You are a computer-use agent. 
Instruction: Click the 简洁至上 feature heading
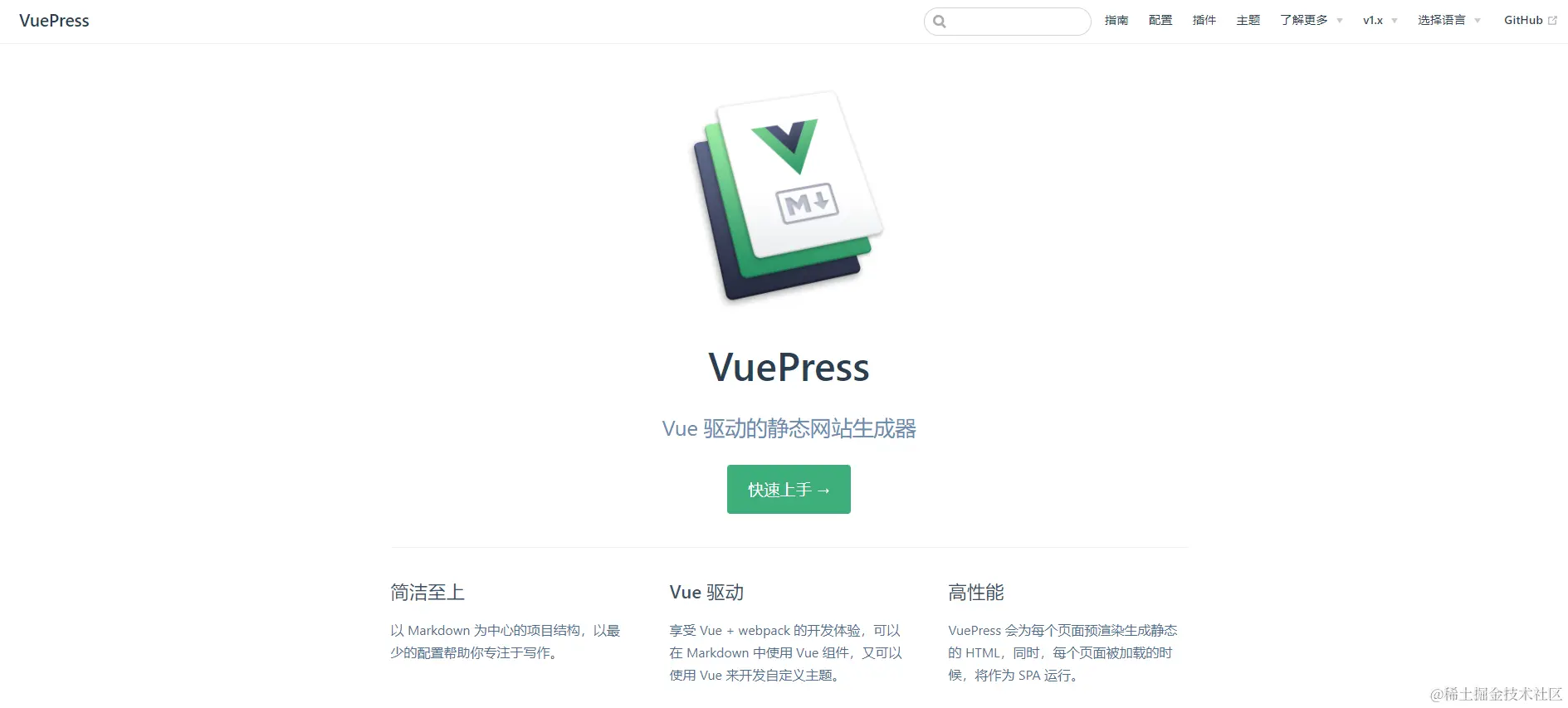427,593
